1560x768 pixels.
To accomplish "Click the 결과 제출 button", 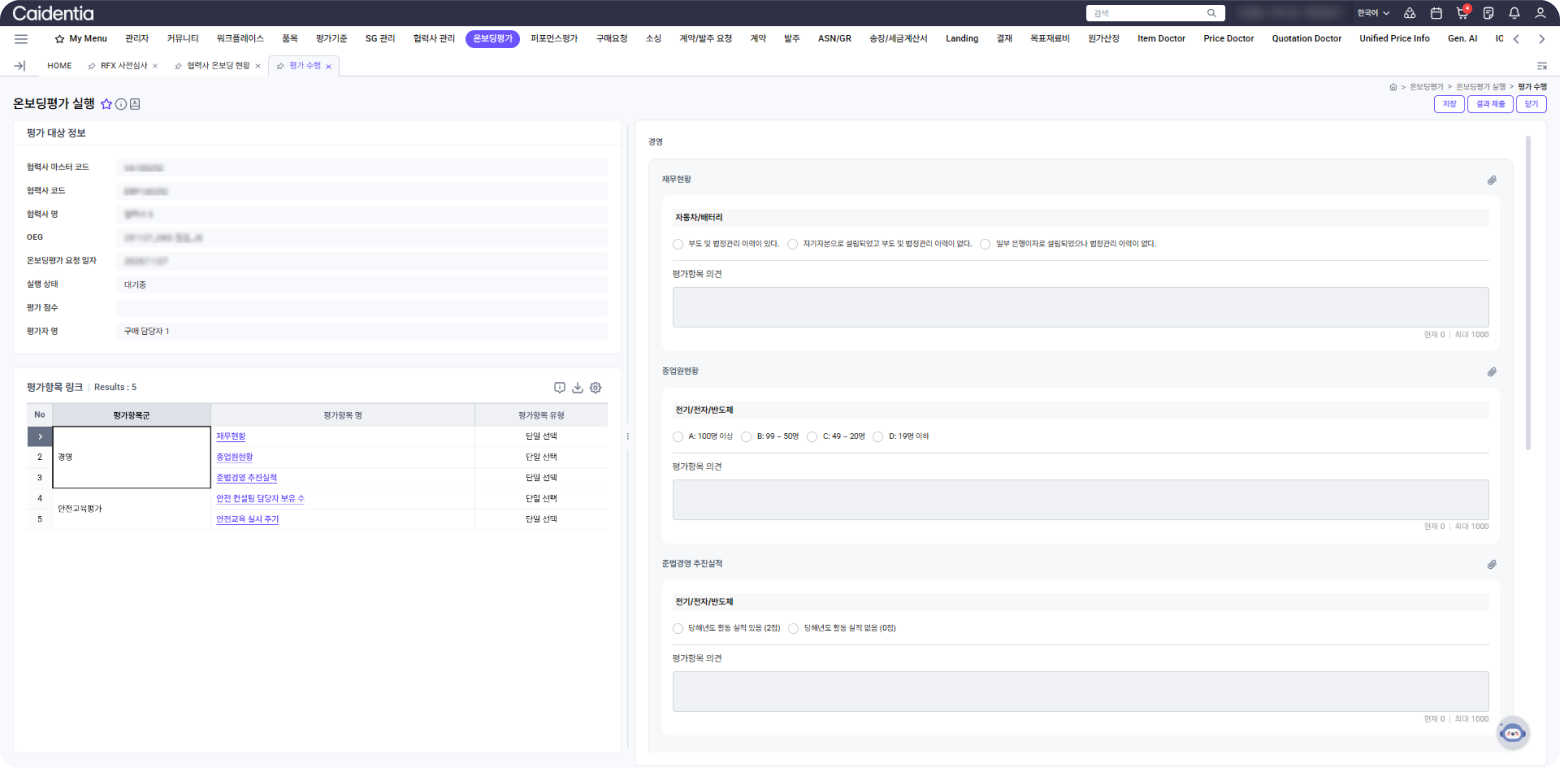I will pyautogui.click(x=1490, y=104).
